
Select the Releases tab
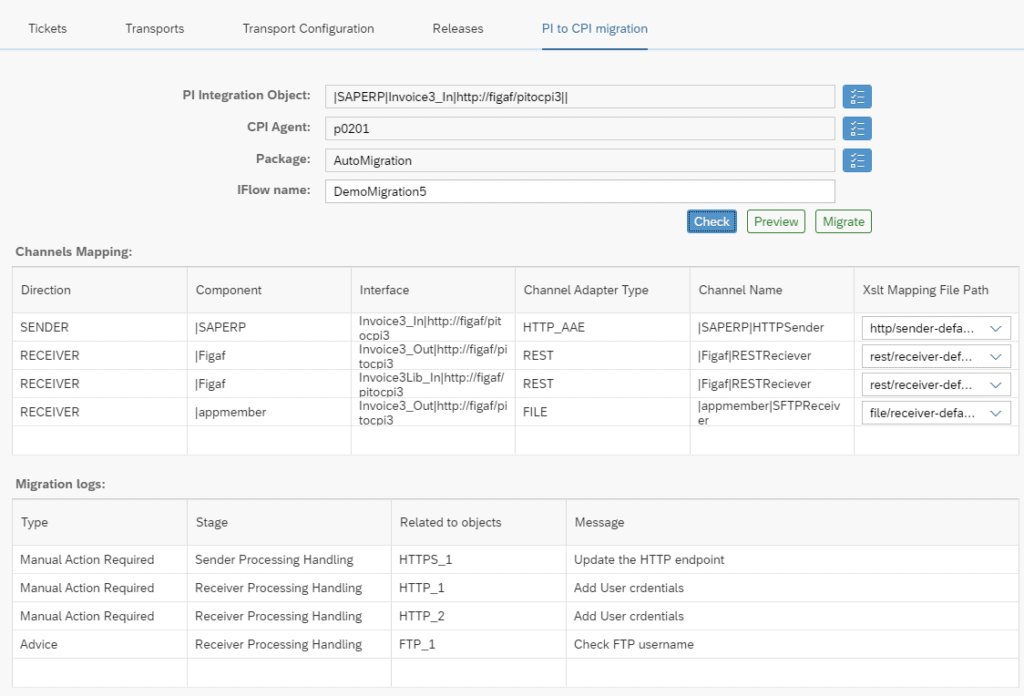pyautogui.click(x=458, y=29)
